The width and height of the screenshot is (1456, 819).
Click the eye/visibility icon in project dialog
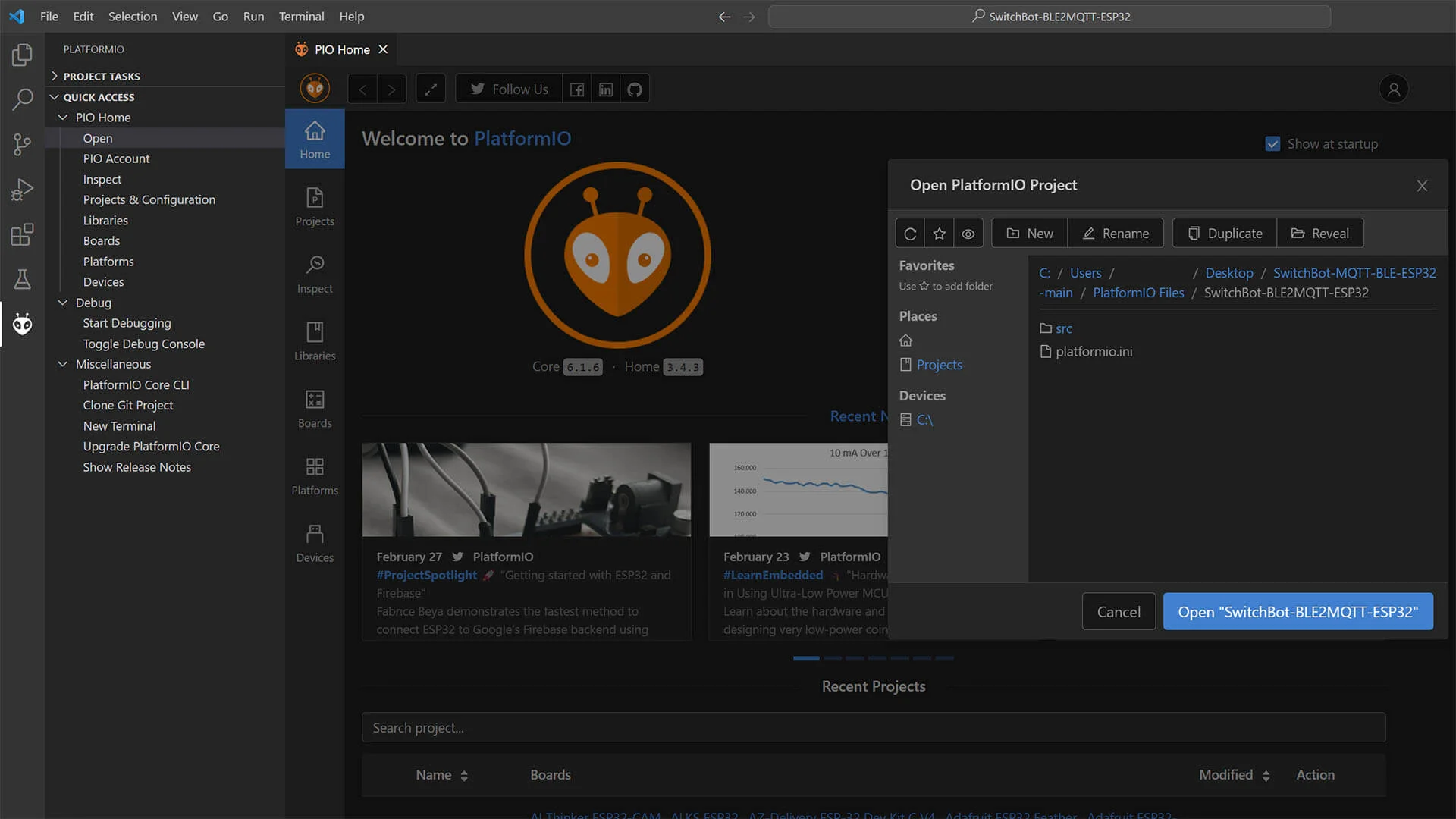[x=968, y=232]
